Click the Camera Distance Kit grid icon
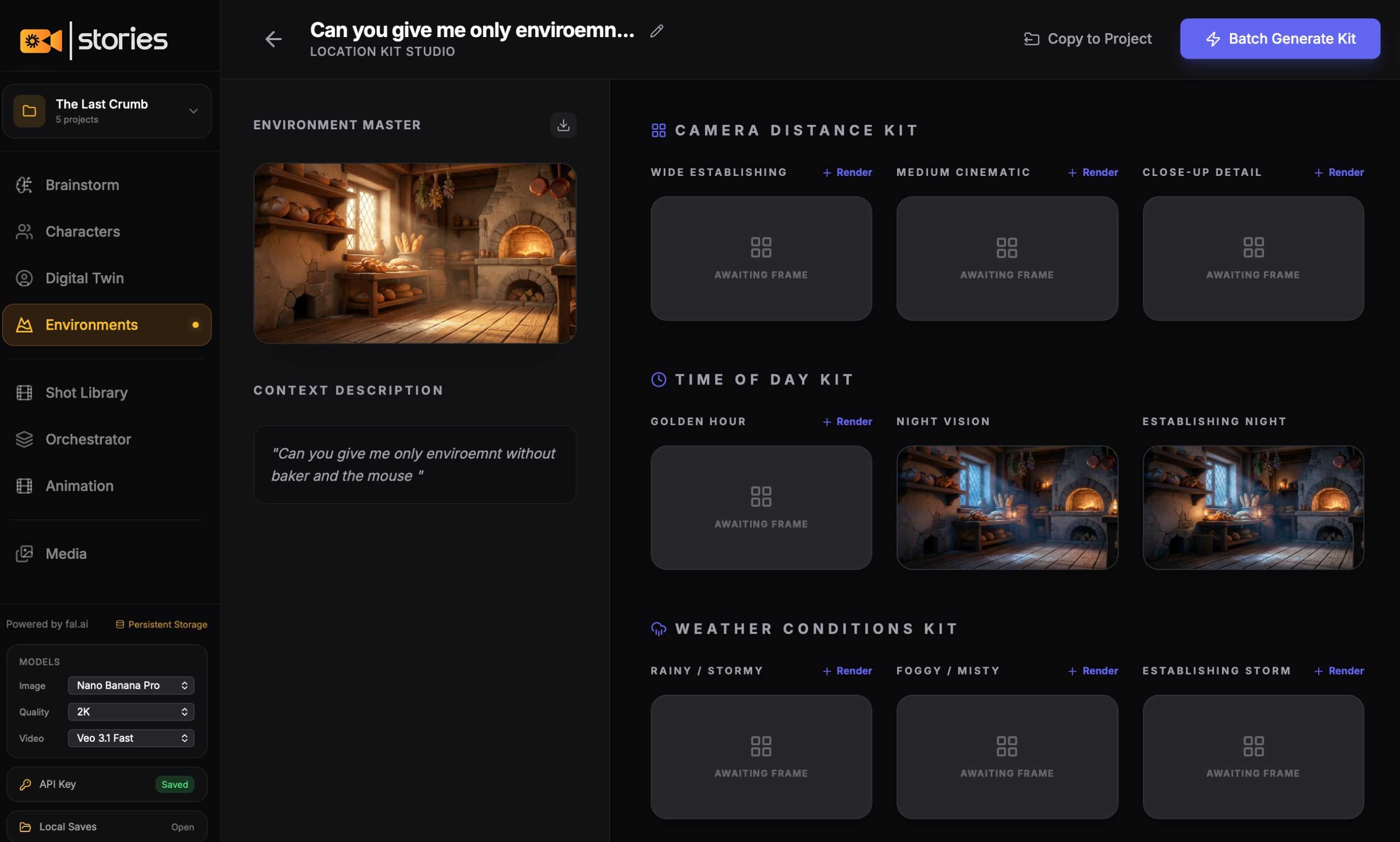Viewport: 1400px width, 842px height. pos(658,130)
